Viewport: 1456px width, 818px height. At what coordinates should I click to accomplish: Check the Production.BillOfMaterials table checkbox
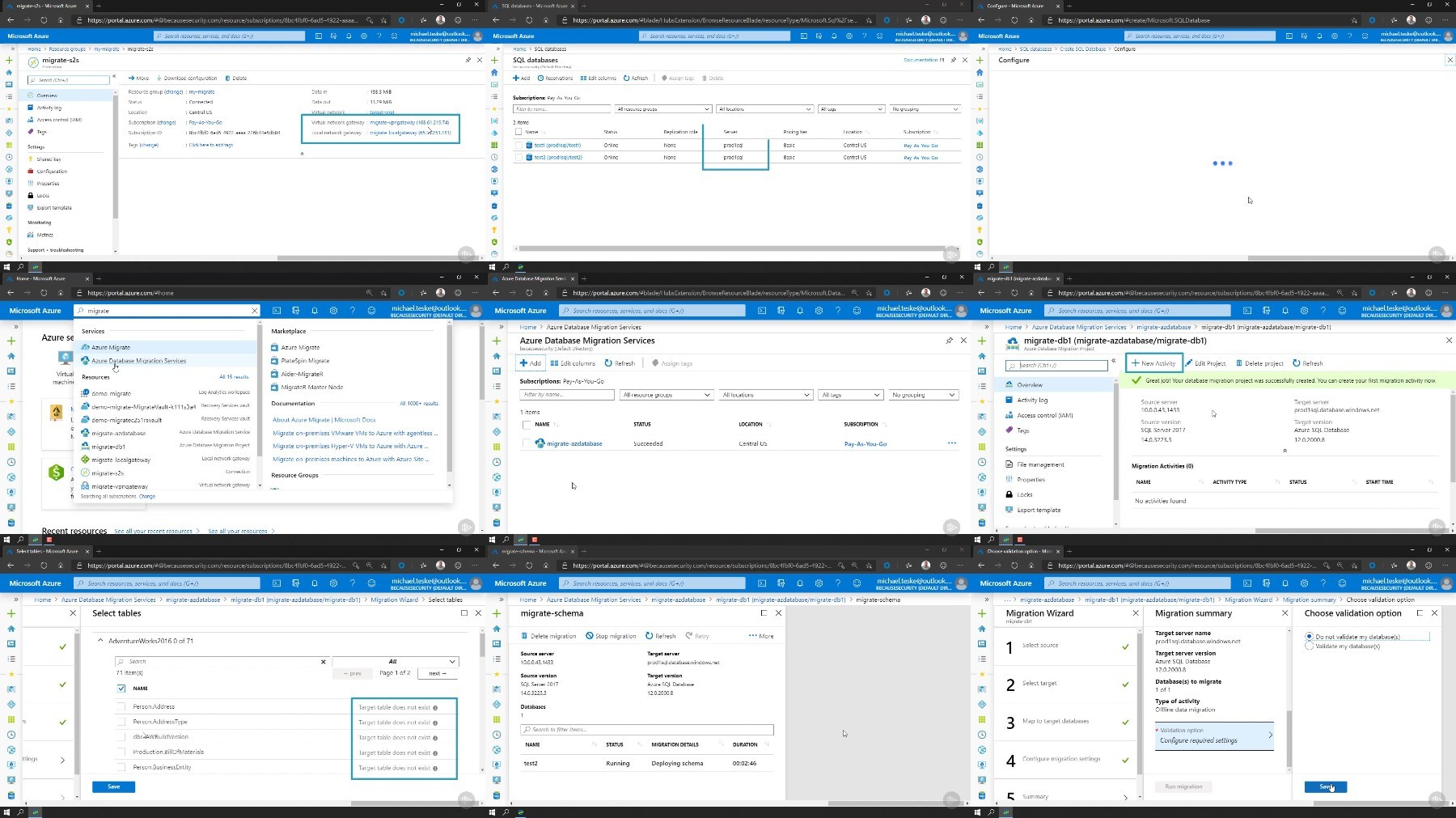121,752
